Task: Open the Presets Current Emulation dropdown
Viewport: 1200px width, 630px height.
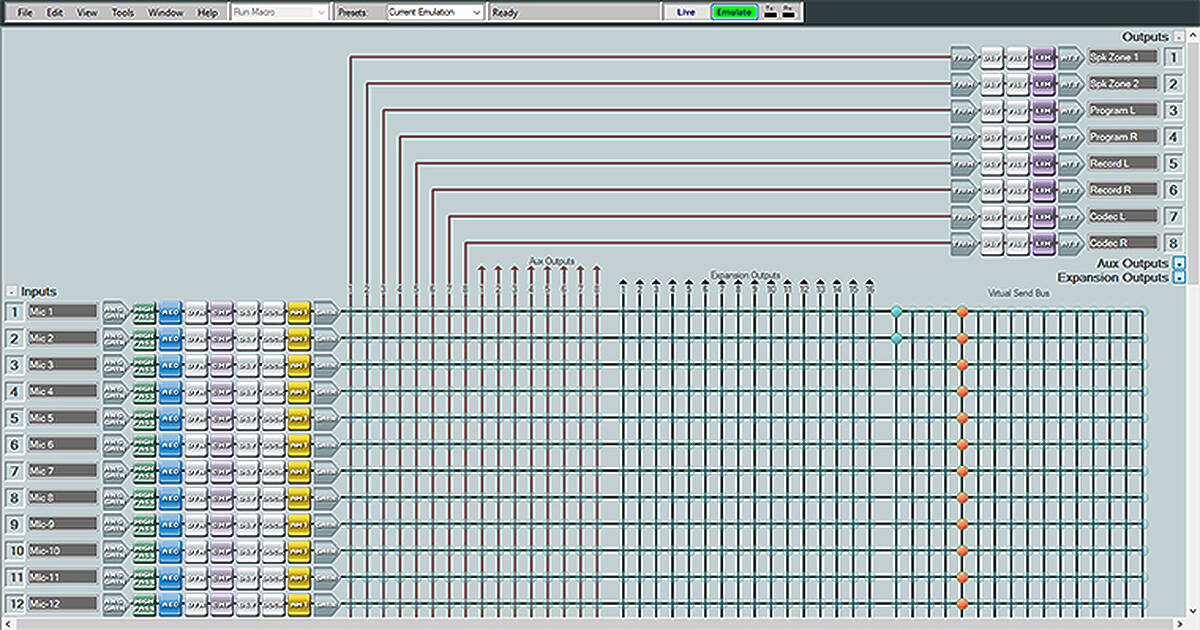Action: pos(435,12)
